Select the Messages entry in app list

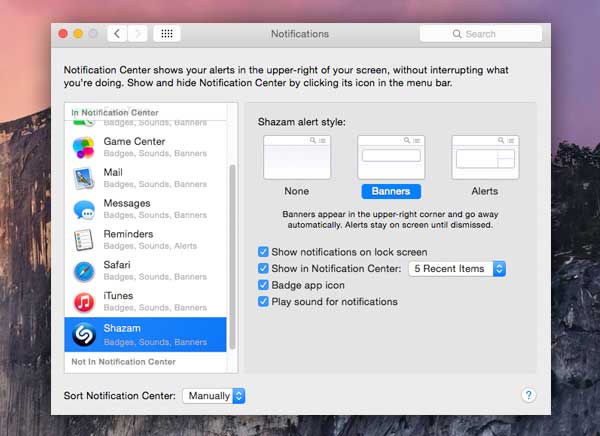tap(145, 209)
